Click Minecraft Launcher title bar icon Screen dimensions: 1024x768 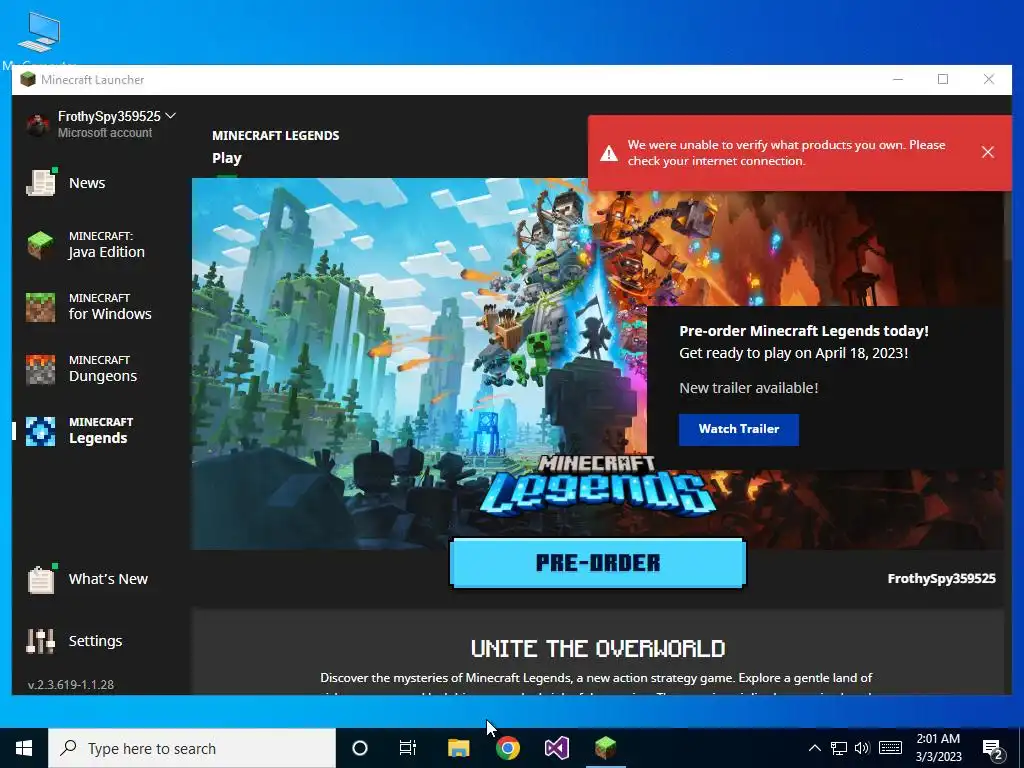pyautogui.click(x=27, y=80)
